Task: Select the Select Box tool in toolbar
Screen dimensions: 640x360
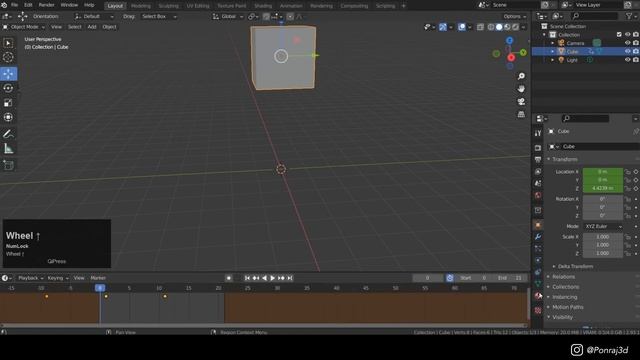Action: (8, 43)
